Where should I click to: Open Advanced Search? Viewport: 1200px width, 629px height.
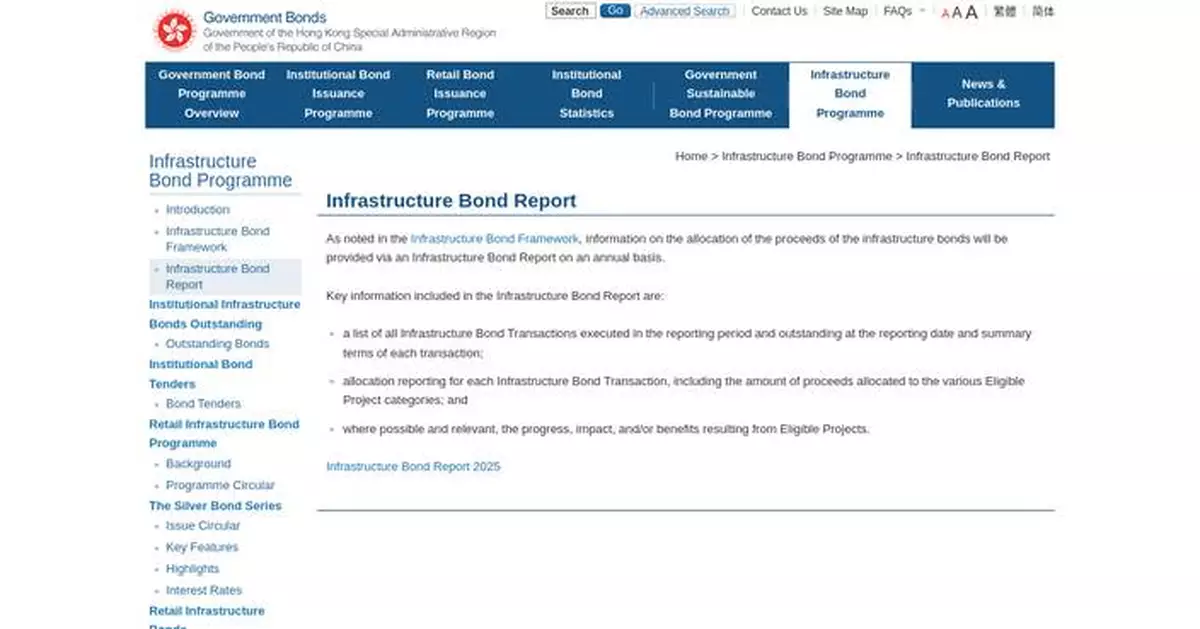point(684,11)
